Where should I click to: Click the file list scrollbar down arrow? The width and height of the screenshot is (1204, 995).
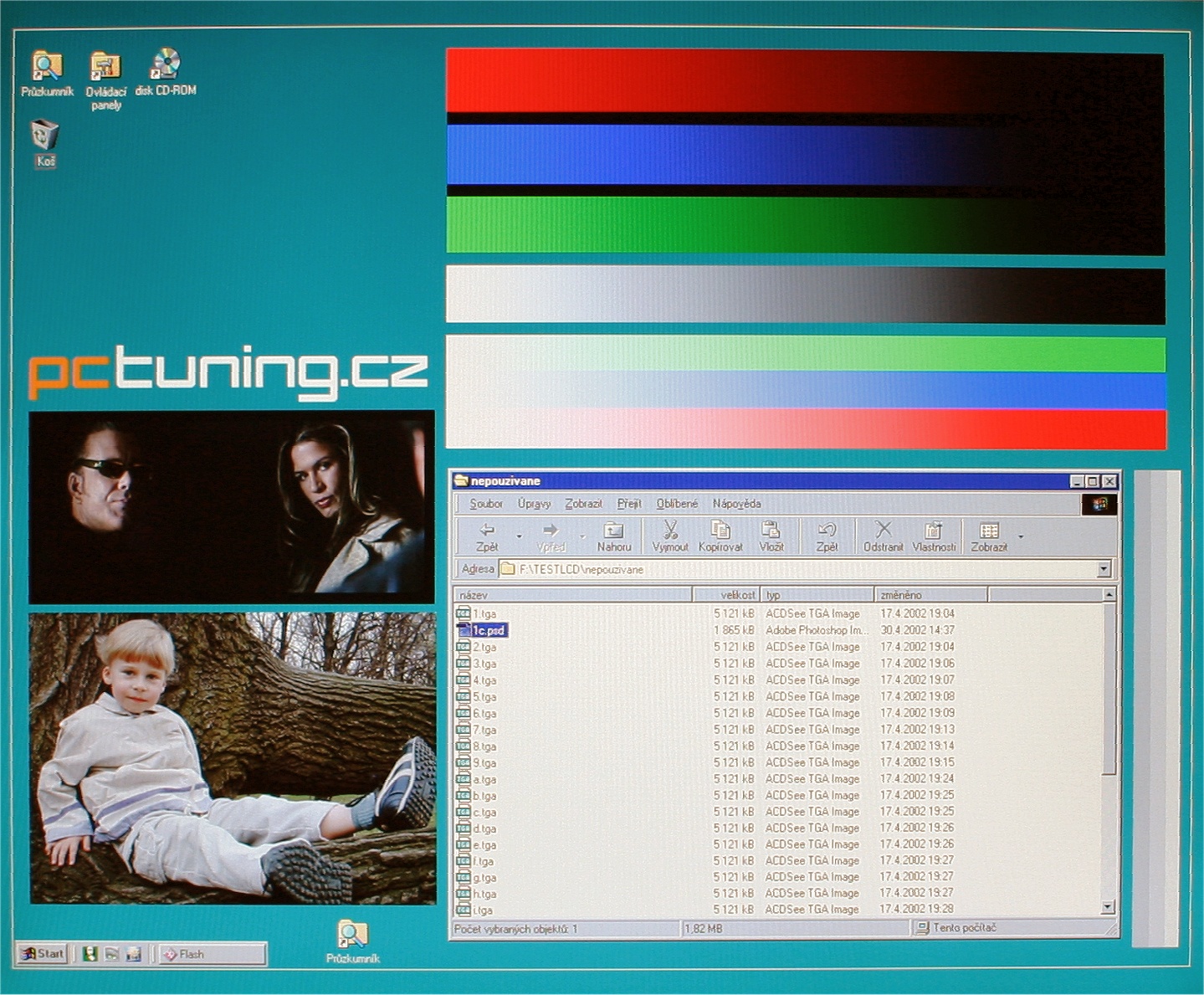(x=1109, y=907)
